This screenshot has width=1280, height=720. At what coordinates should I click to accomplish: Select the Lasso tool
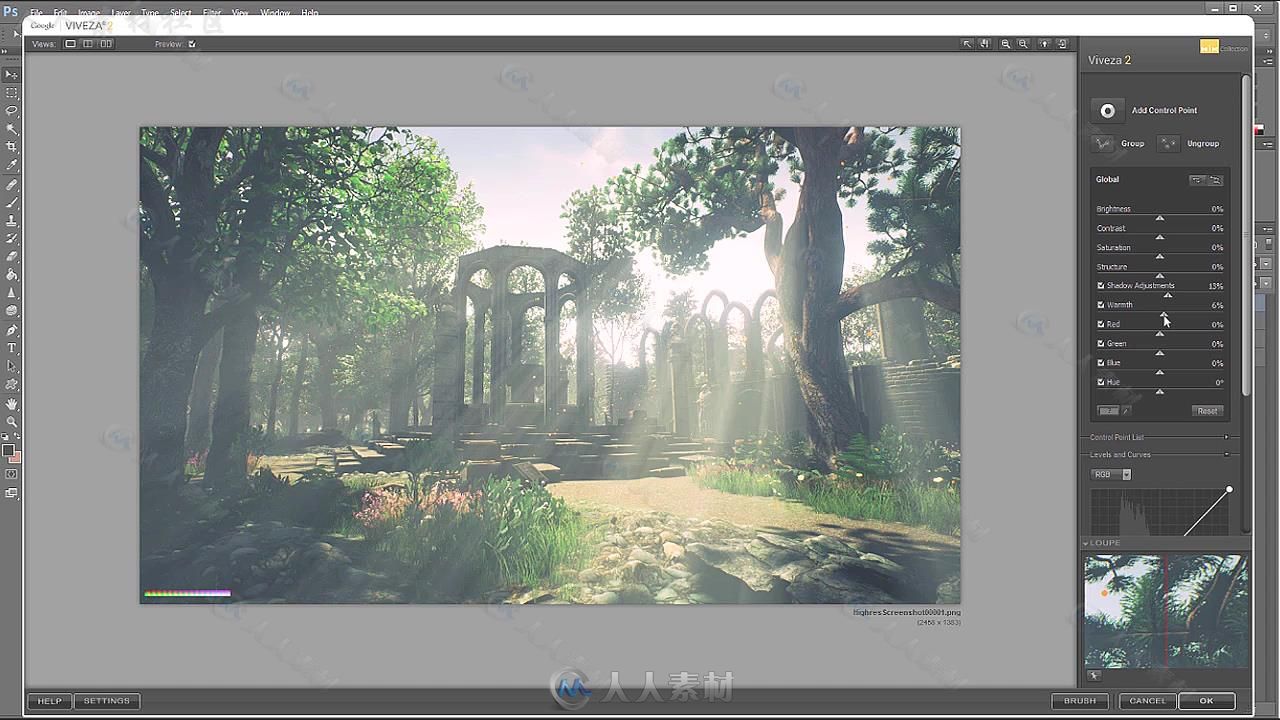(12, 111)
